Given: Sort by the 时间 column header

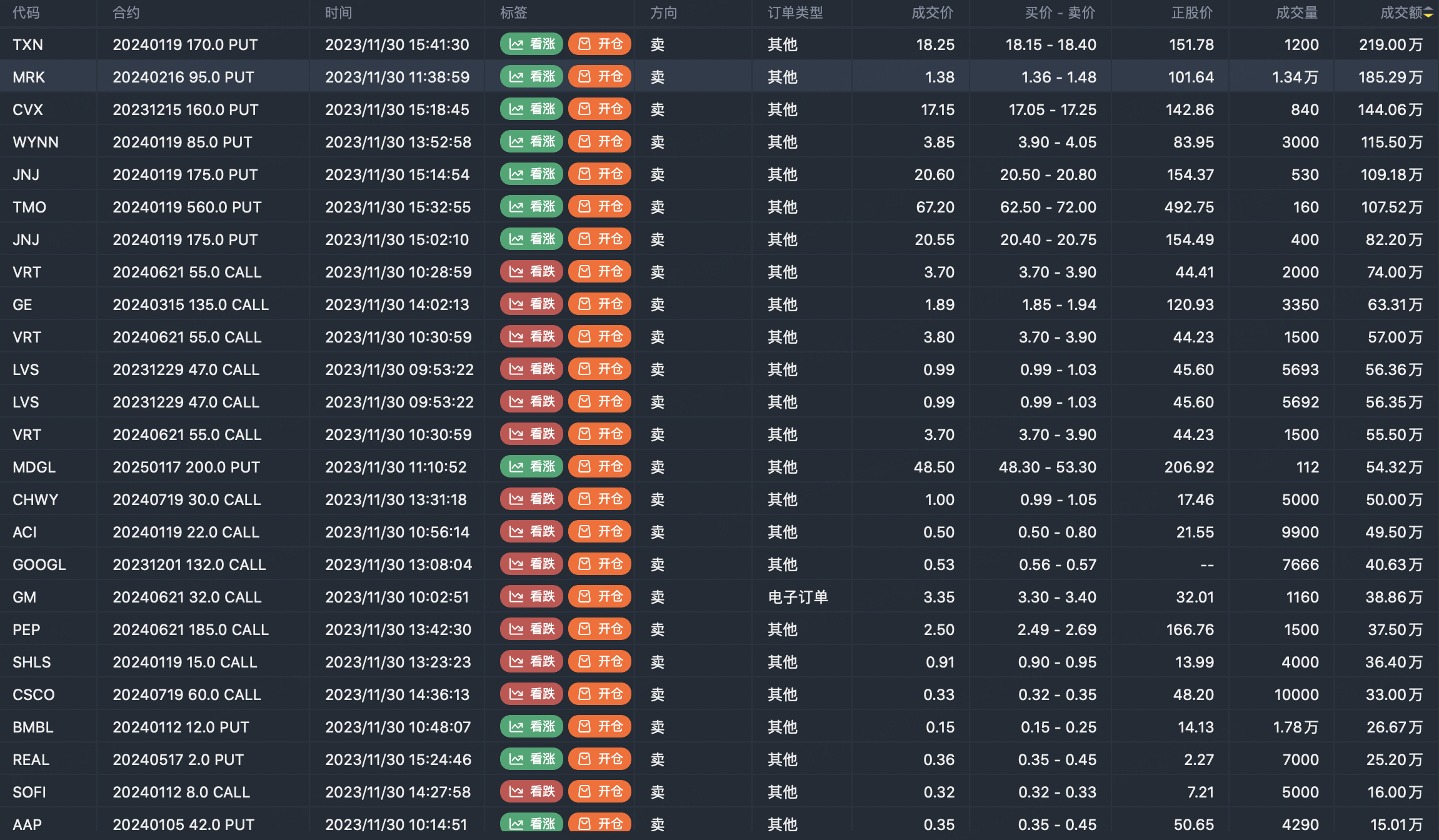Looking at the screenshot, I should [x=338, y=13].
